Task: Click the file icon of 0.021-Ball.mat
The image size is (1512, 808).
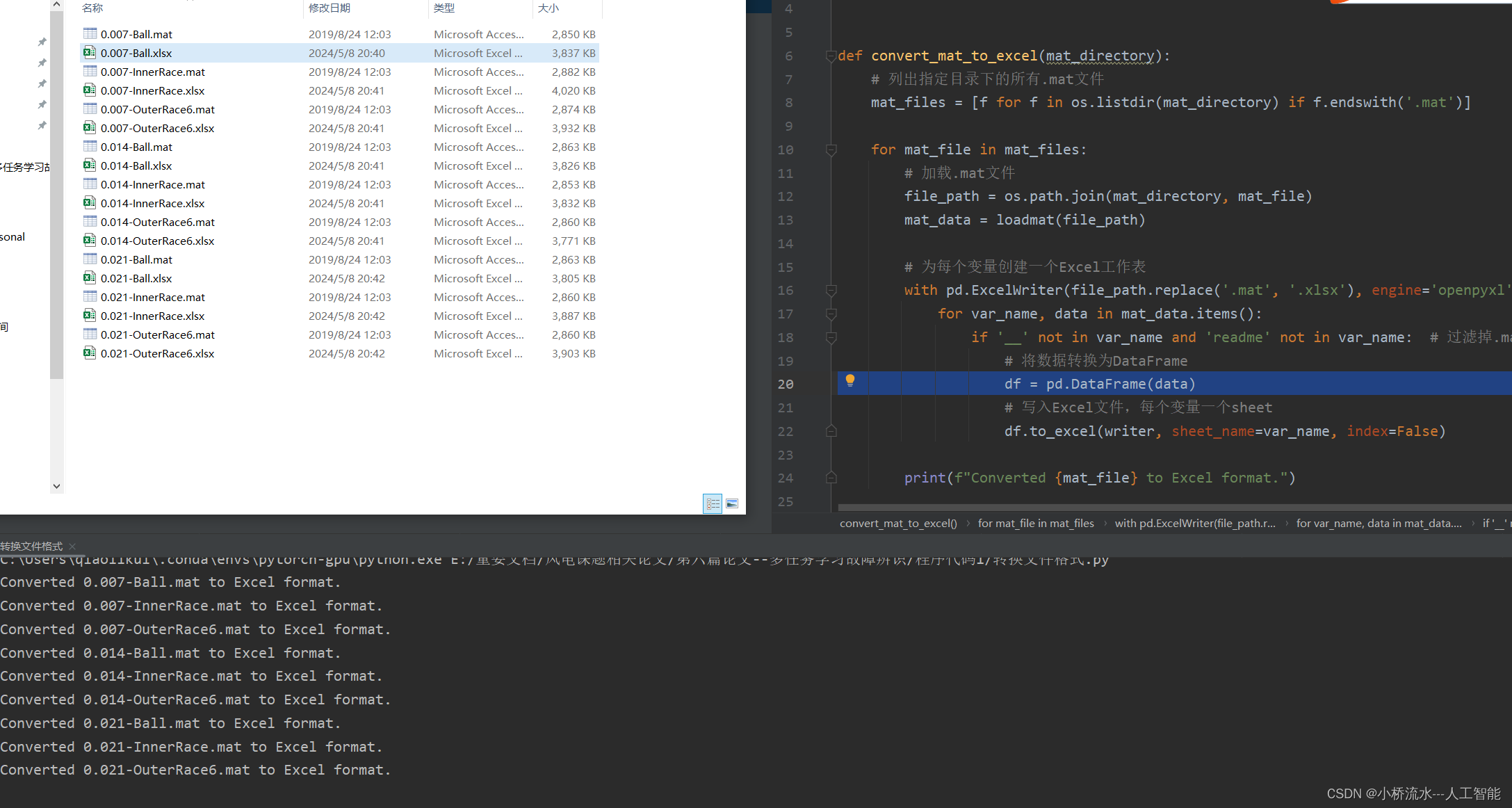Action: (90, 259)
